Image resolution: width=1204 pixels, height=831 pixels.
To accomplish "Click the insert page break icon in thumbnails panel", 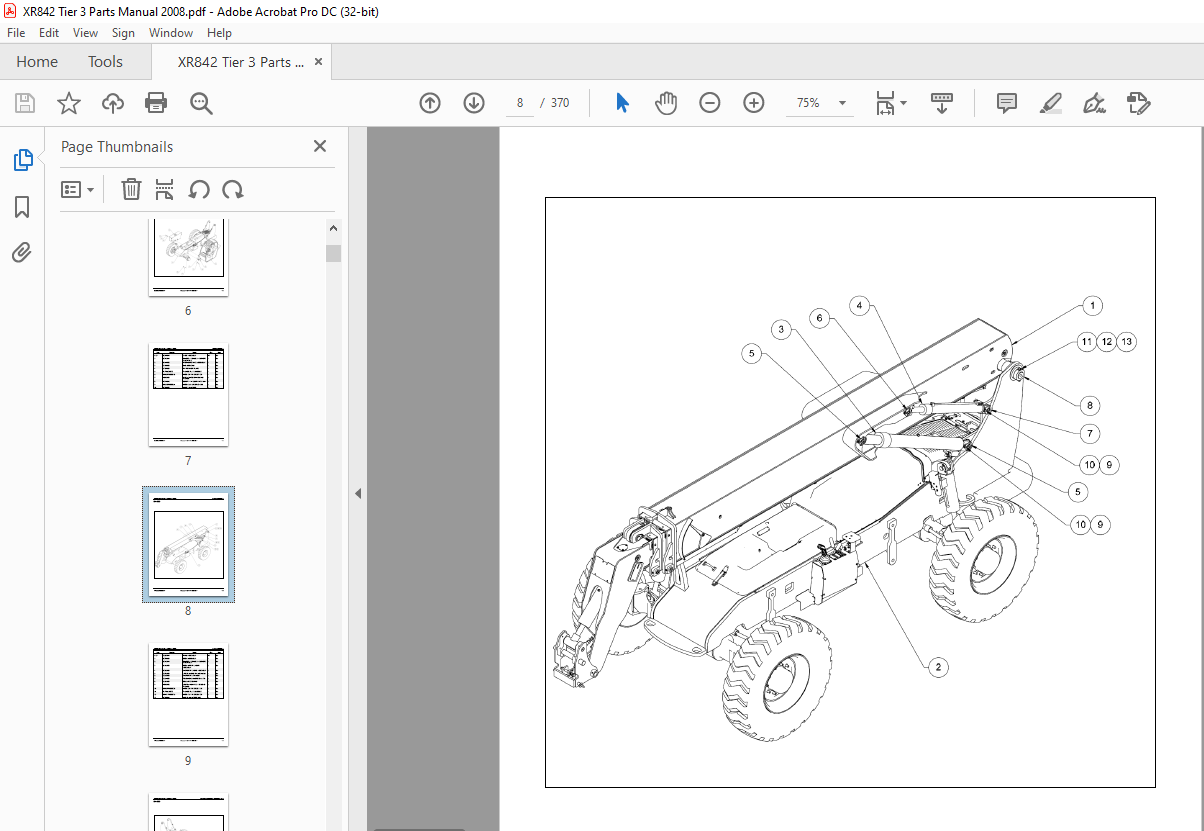I will (x=165, y=189).
